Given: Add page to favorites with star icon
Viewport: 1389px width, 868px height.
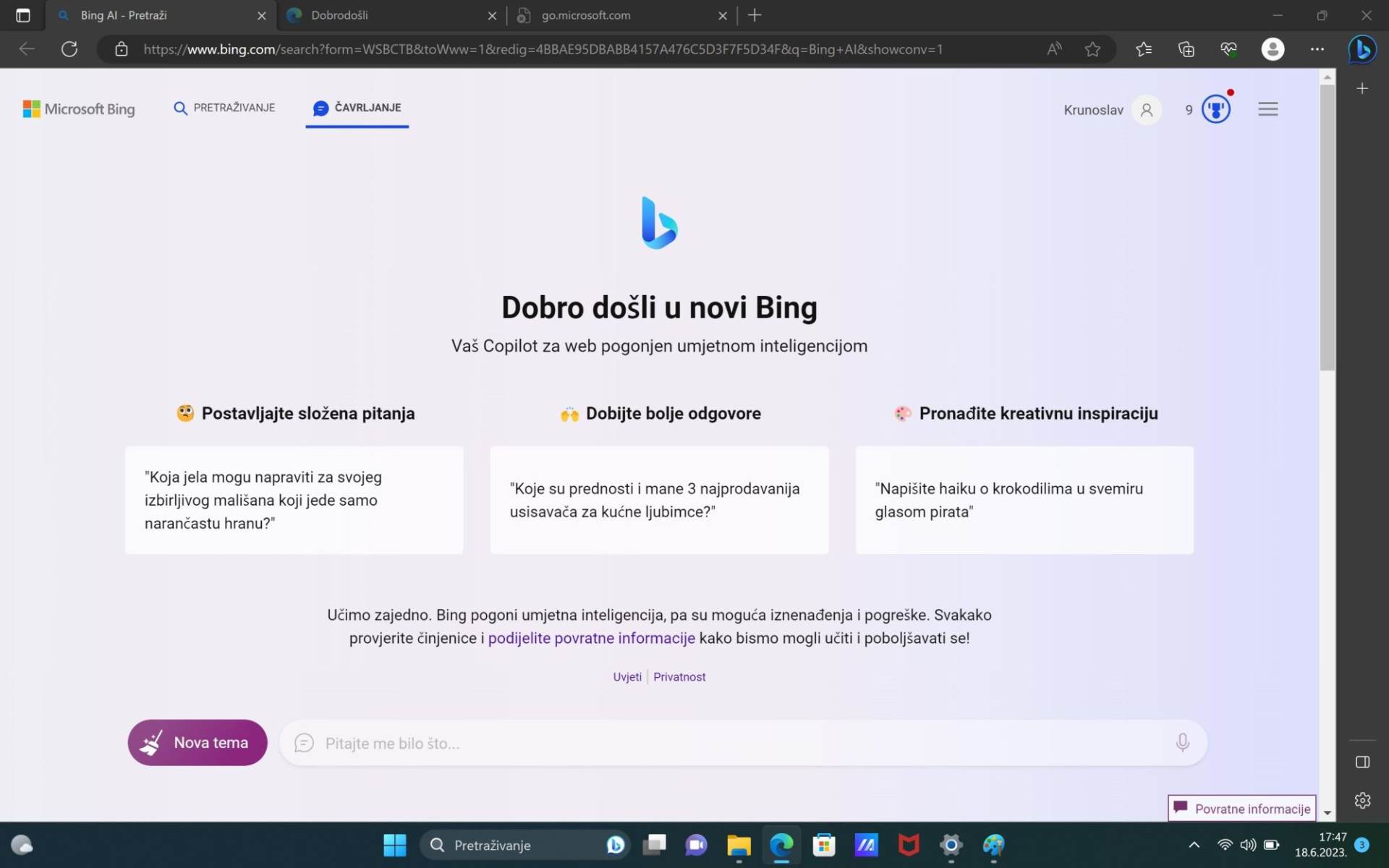Looking at the screenshot, I should [x=1092, y=49].
